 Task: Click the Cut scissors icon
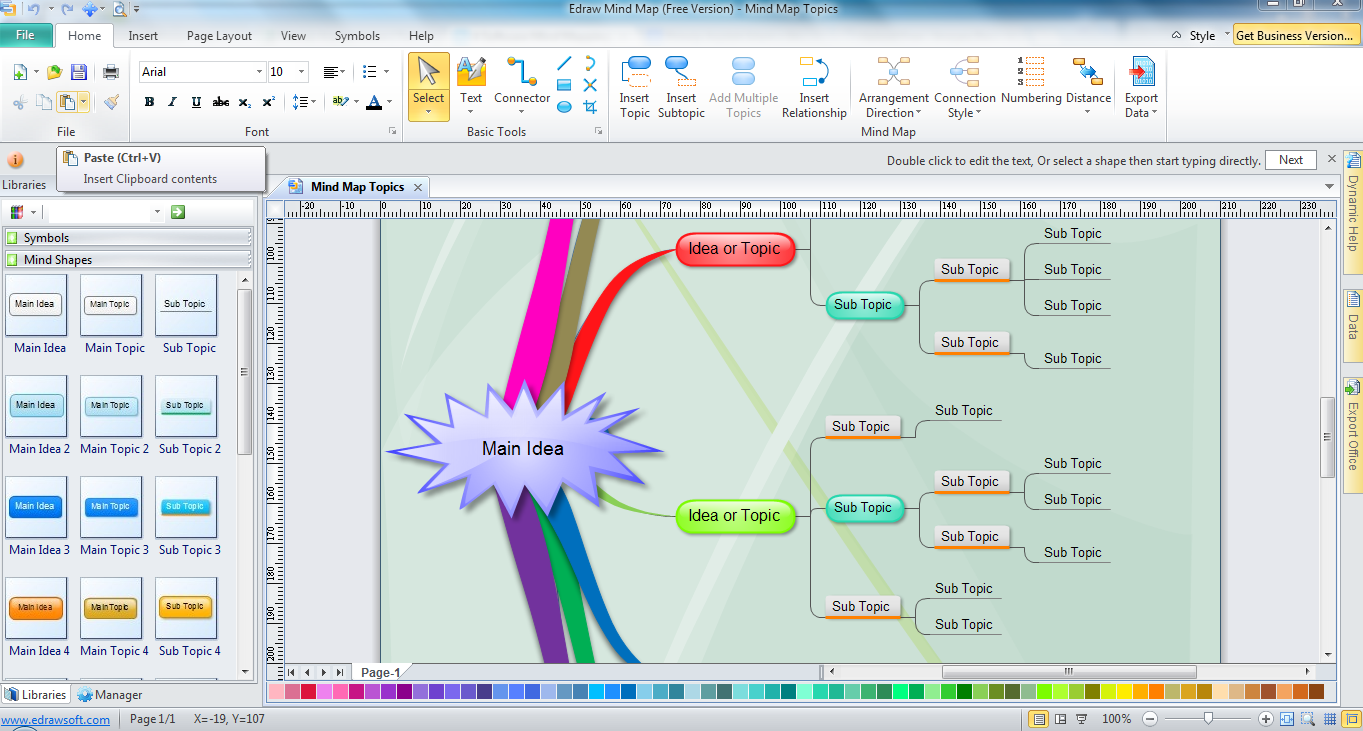pyautogui.click(x=19, y=102)
